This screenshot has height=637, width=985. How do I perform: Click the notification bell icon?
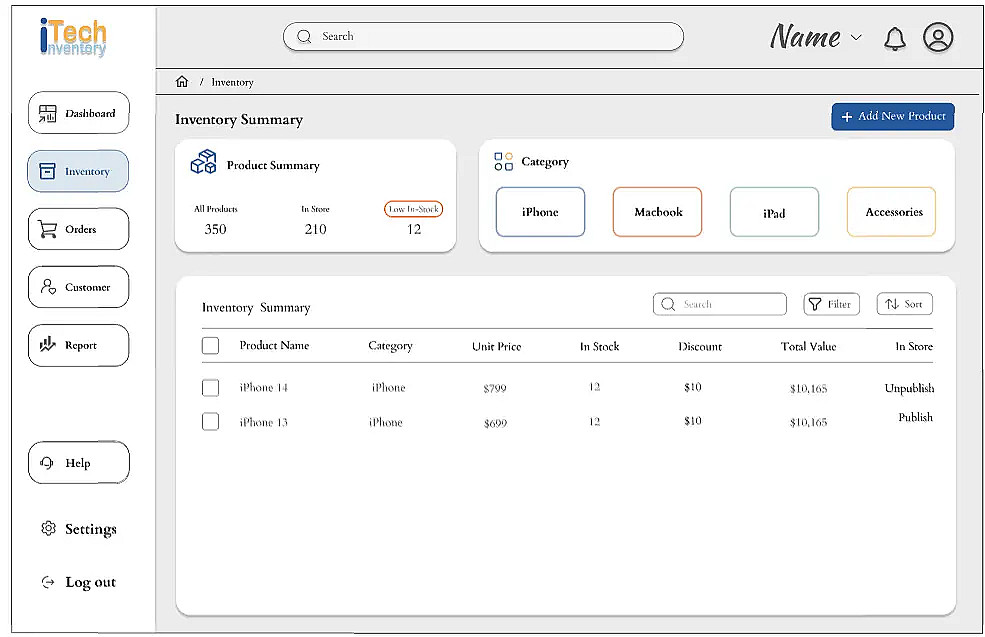coord(895,38)
